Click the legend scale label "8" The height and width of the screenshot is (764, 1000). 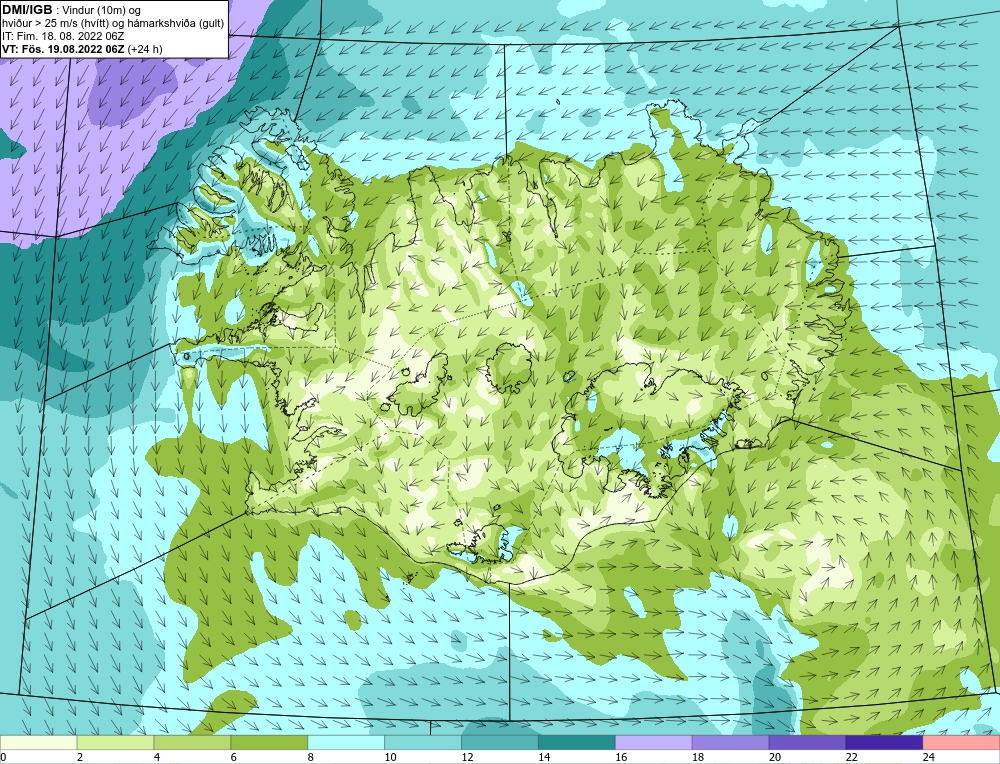pos(311,757)
